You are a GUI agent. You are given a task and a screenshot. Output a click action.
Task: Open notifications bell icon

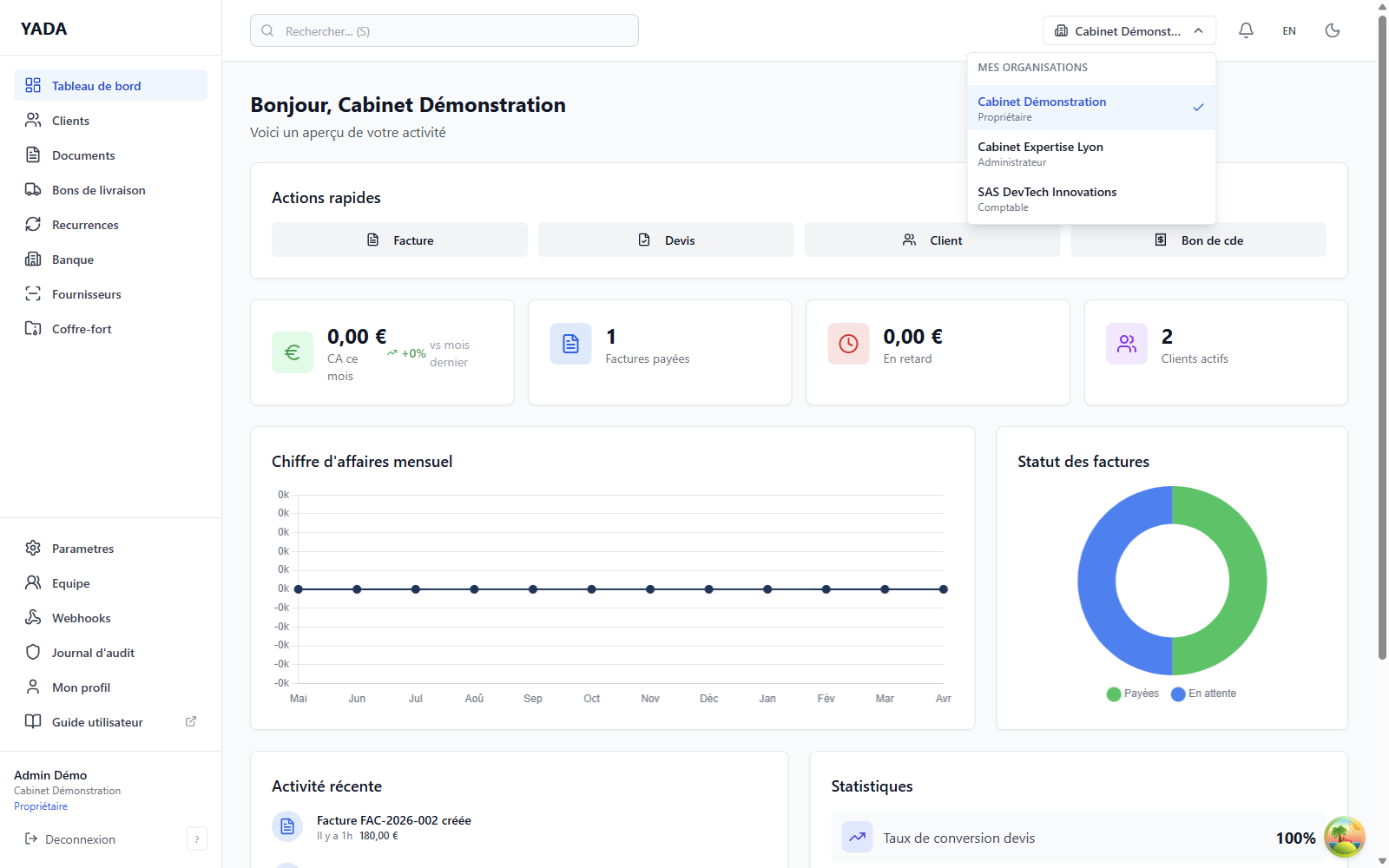point(1246,30)
